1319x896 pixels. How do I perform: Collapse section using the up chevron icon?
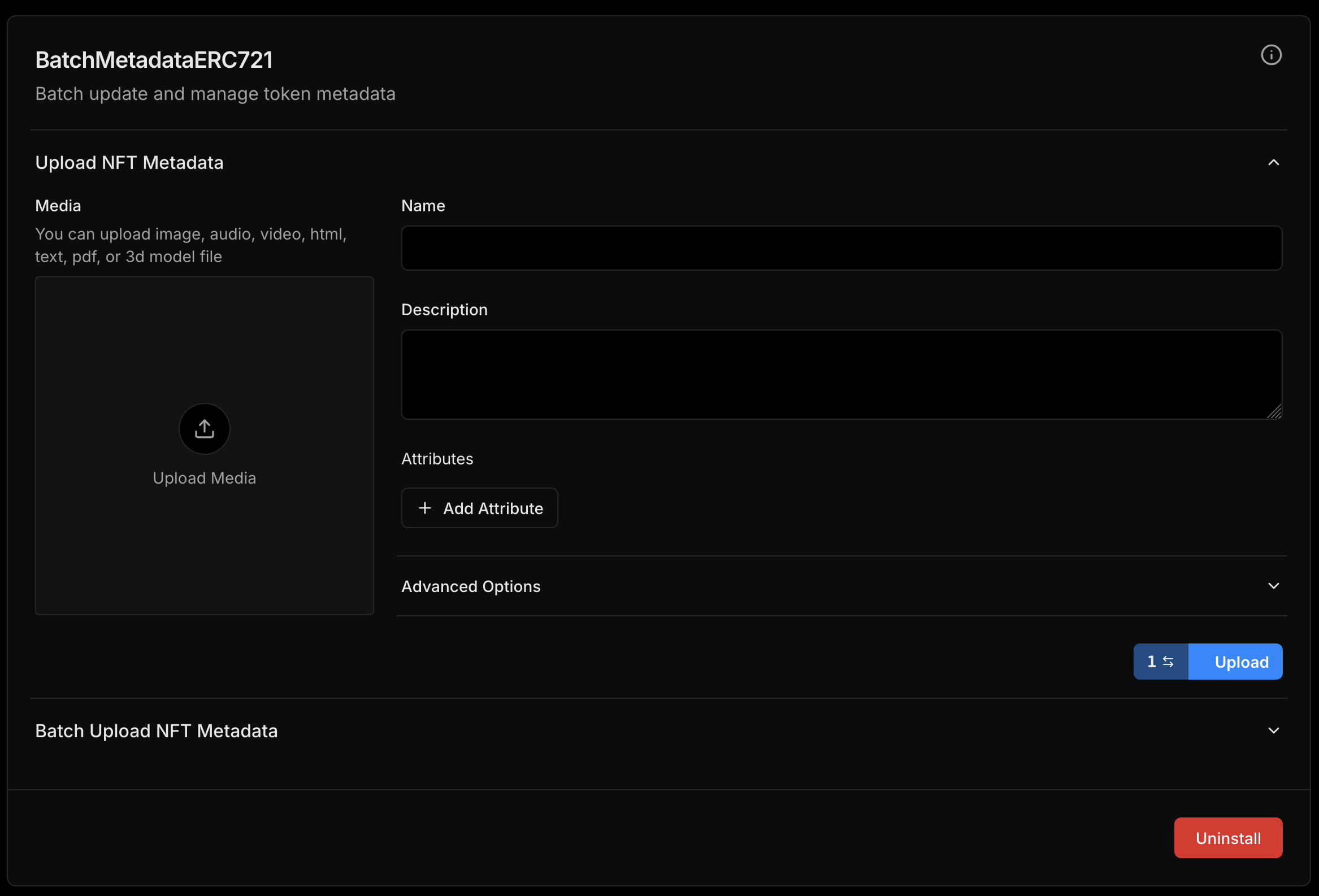coord(1273,163)
